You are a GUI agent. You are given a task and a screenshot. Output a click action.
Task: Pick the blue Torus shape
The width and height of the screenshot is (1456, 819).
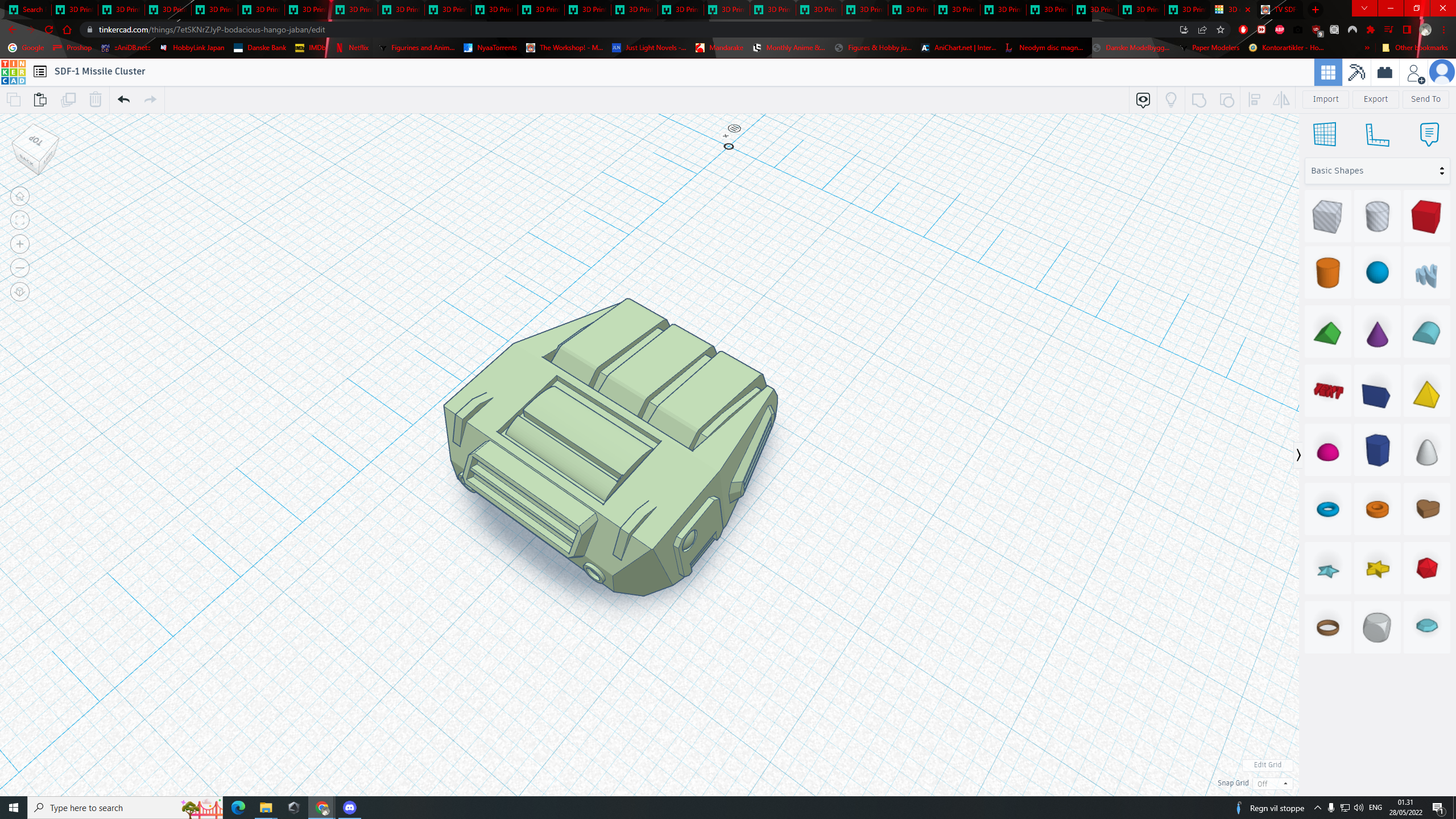1327,509
